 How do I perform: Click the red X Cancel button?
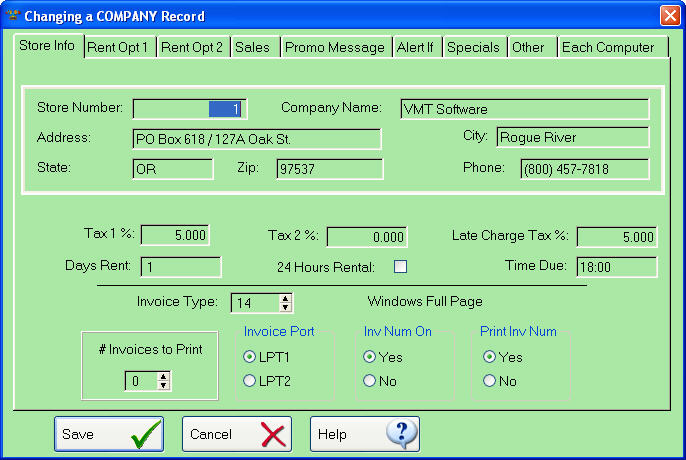tap(236, 434)
